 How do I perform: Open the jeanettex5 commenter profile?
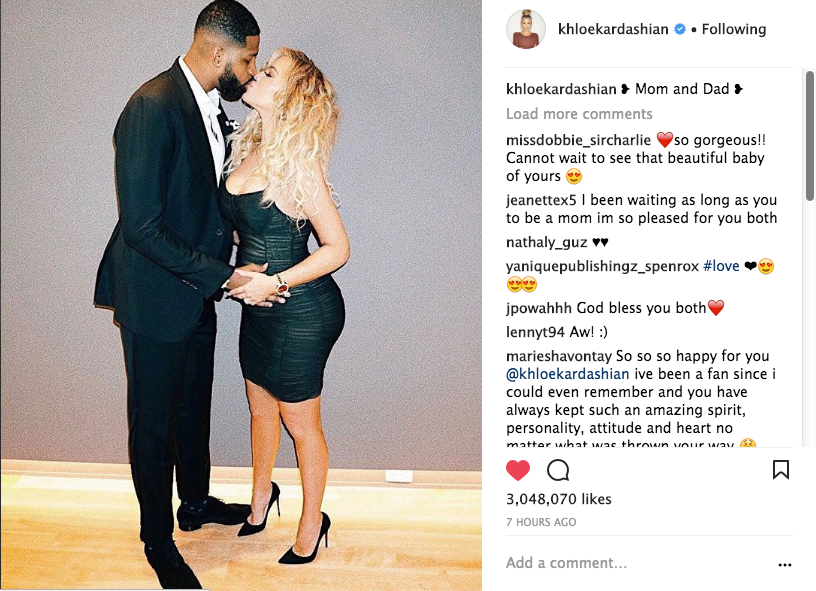click(x=541, y=200)
